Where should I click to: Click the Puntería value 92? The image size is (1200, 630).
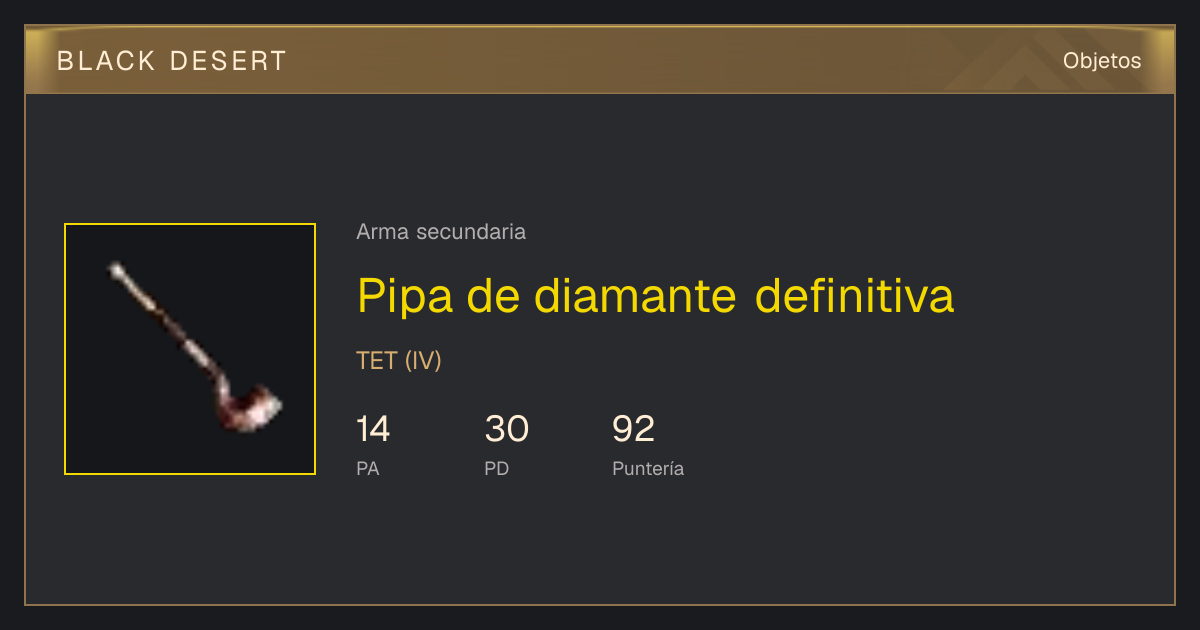tap(634, 429)
